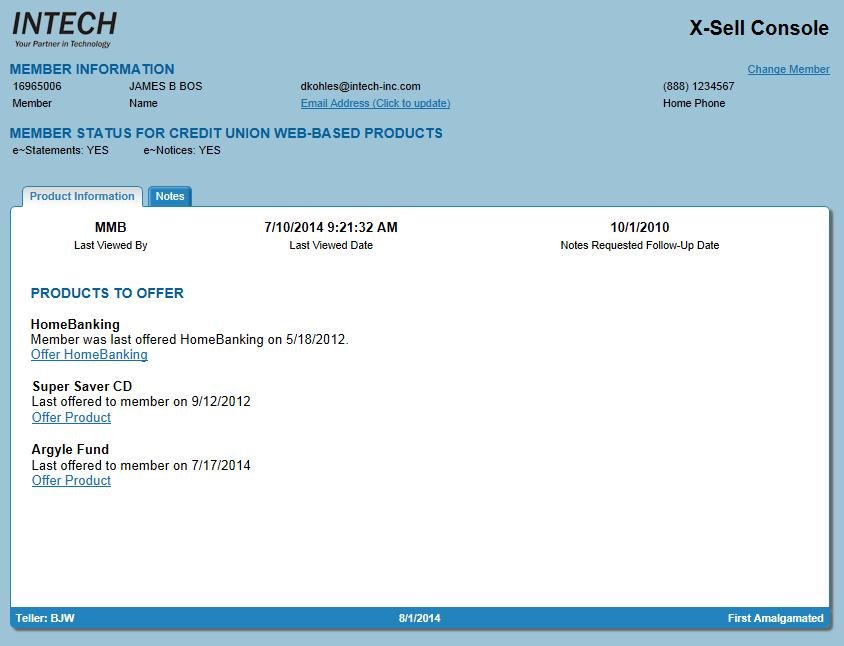
Task: Click First Amalgamated in the footer
Action: click(775, 619)
